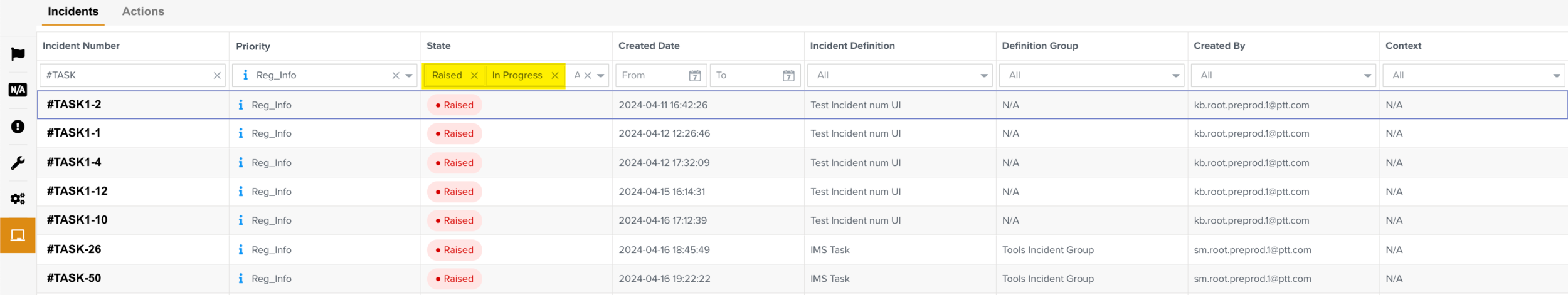
Task: Remove the In Progress state filter chip
Action: coord(554,75)
